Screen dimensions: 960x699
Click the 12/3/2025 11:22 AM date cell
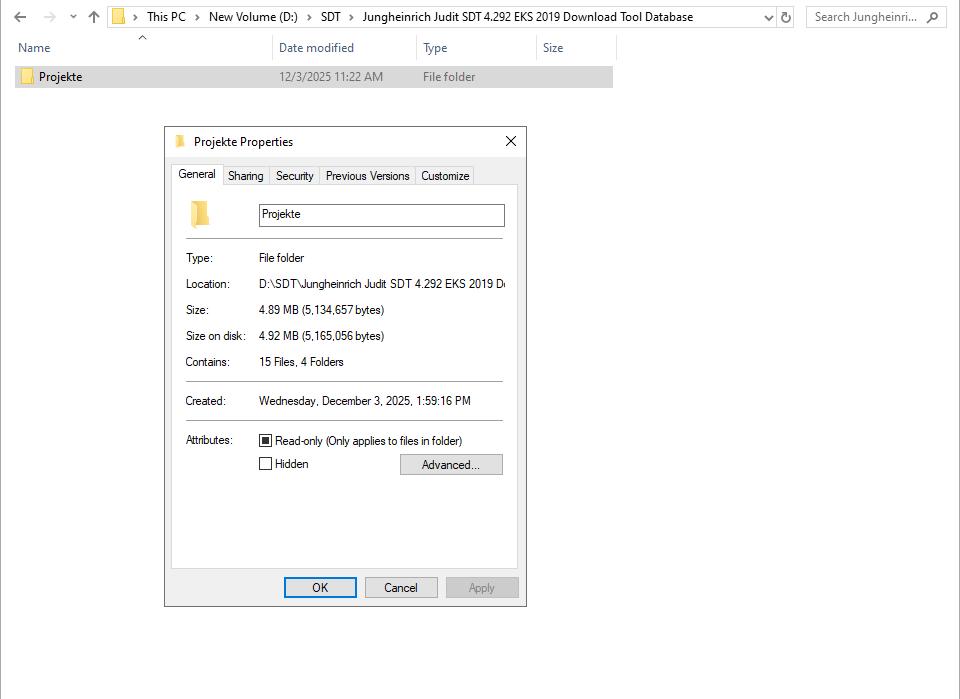331,77
